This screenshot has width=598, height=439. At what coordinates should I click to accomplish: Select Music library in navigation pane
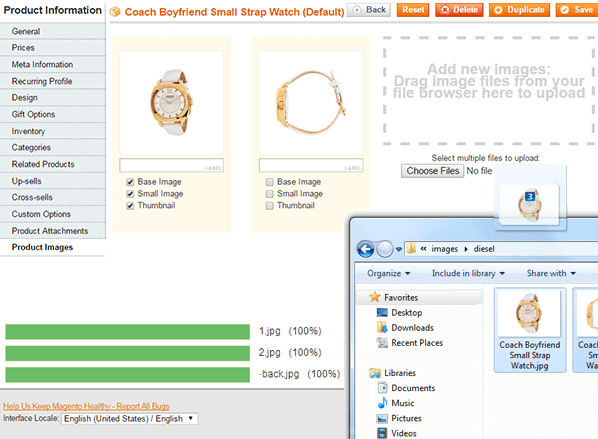coord(395,403)
